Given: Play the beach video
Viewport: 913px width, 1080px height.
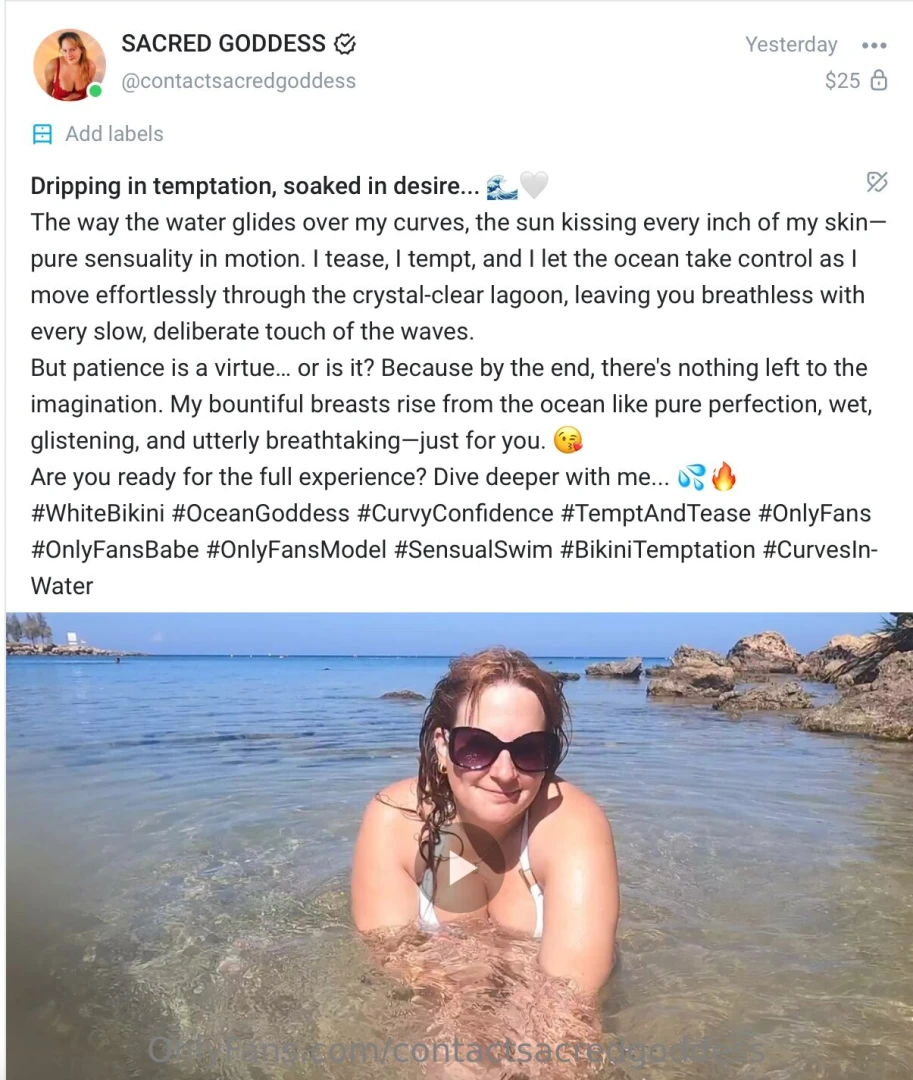Looking at the screenshot, I should (x=461, y=869).
